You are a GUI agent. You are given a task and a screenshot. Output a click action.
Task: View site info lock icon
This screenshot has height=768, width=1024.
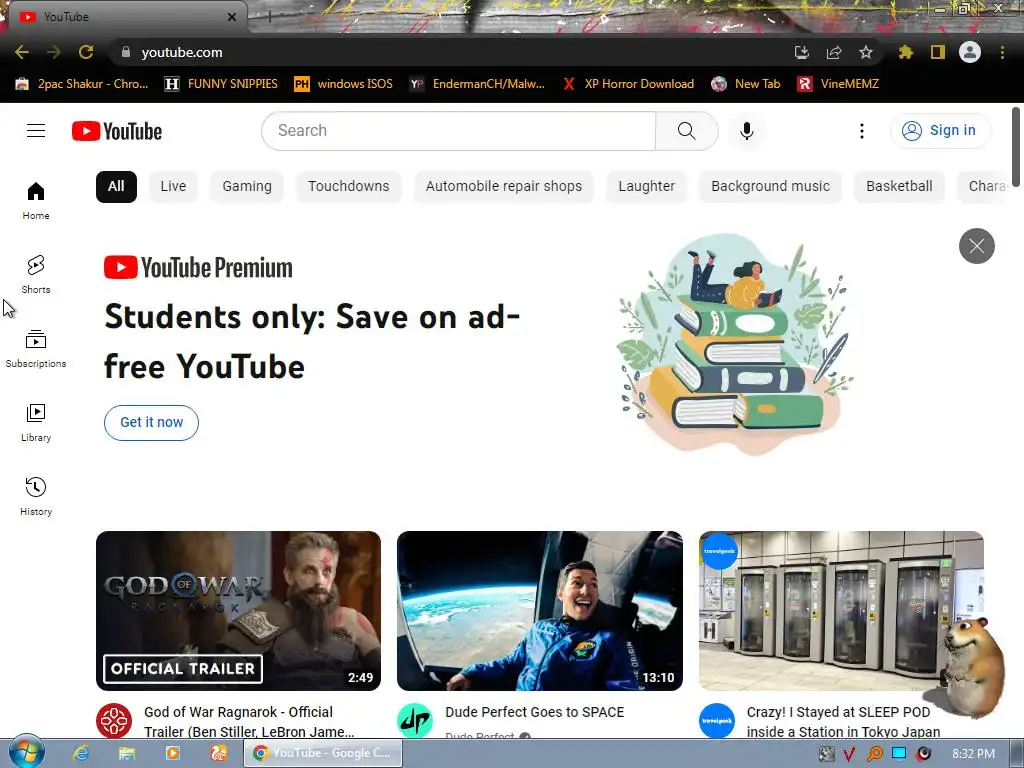coord(126,52)
